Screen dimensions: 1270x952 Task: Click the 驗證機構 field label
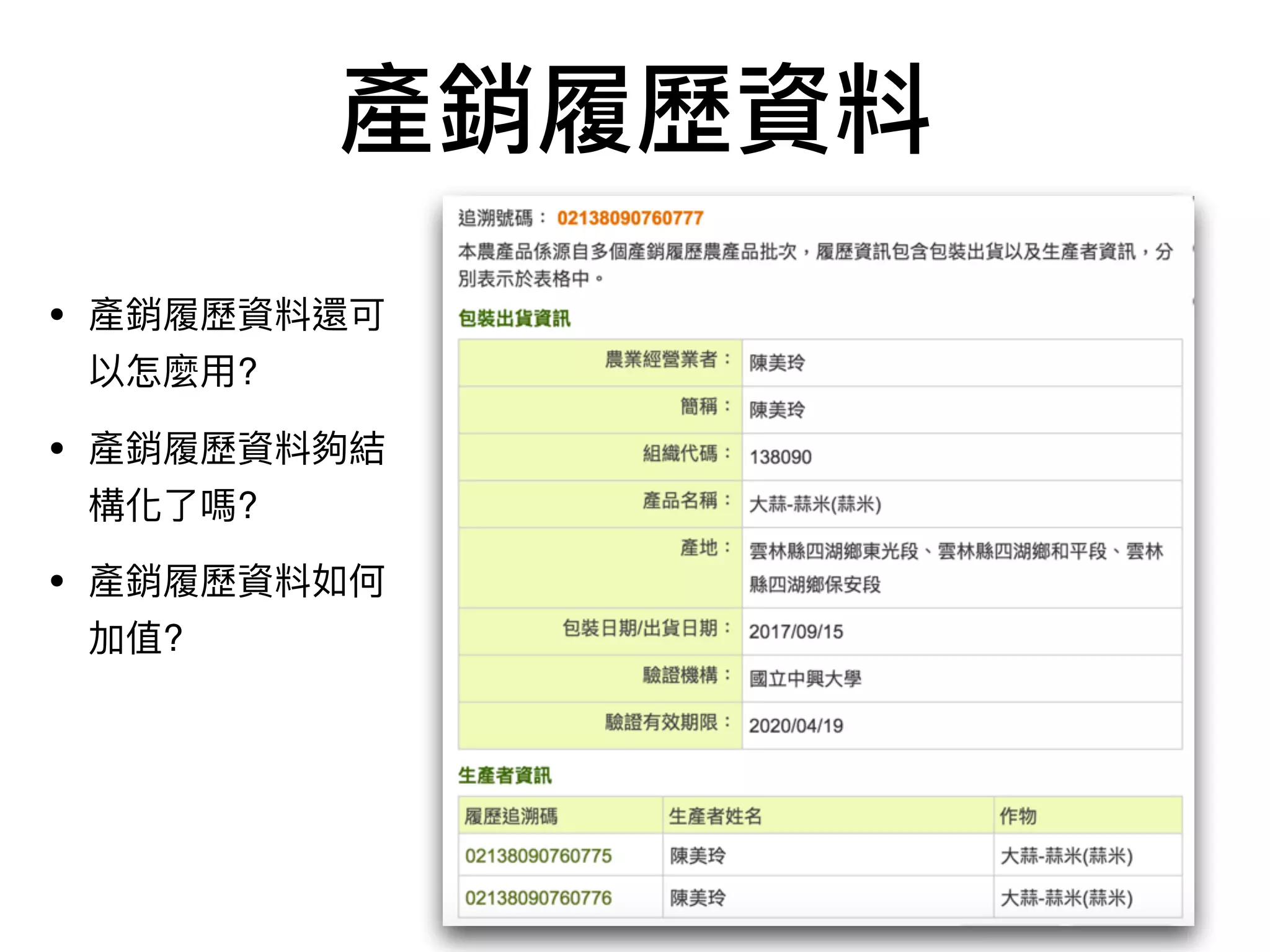tap(687, 675)
